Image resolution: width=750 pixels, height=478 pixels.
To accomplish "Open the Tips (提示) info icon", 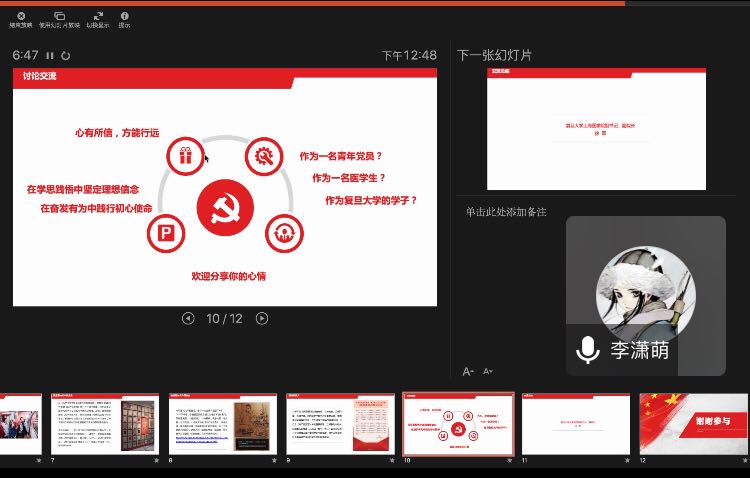I will tap(124, 16).
